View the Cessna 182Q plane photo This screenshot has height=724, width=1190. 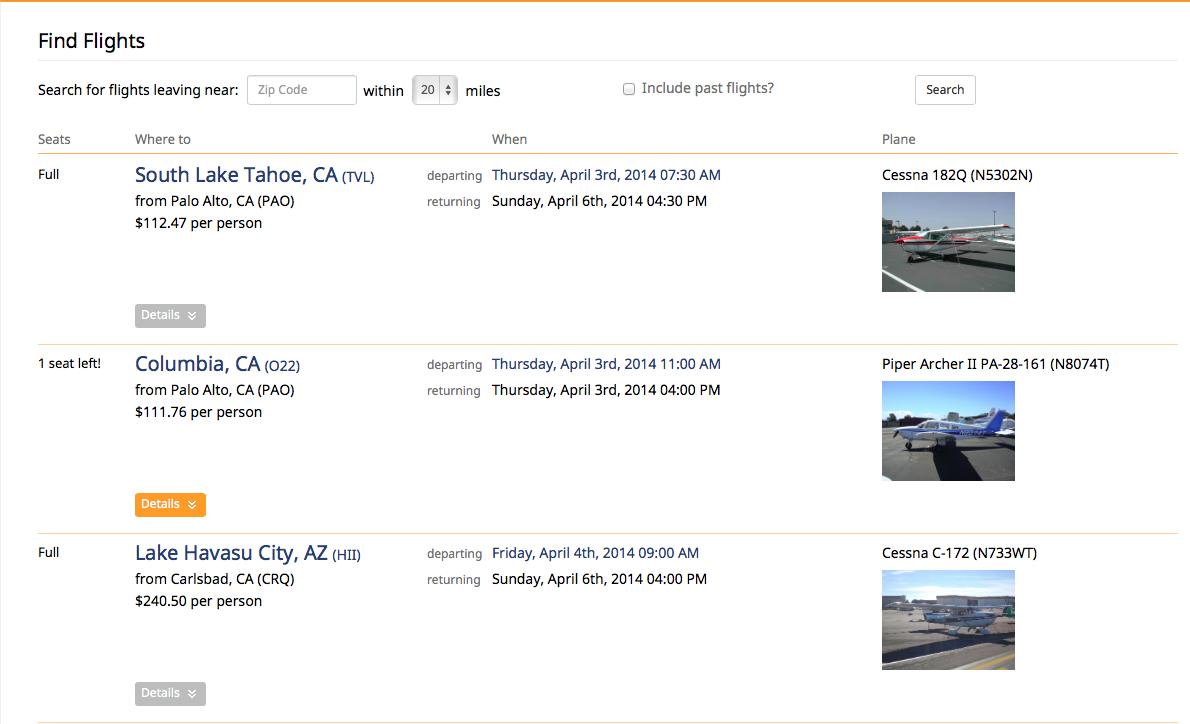pos(948,242)
